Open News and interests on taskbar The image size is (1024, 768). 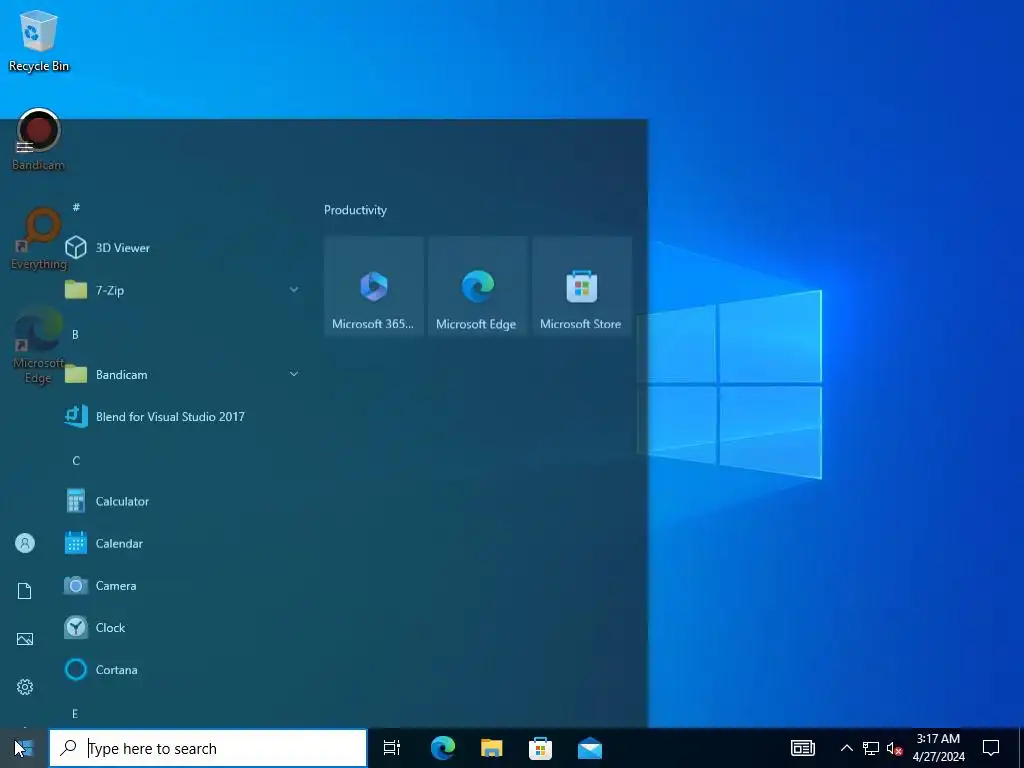pos(803,748)
